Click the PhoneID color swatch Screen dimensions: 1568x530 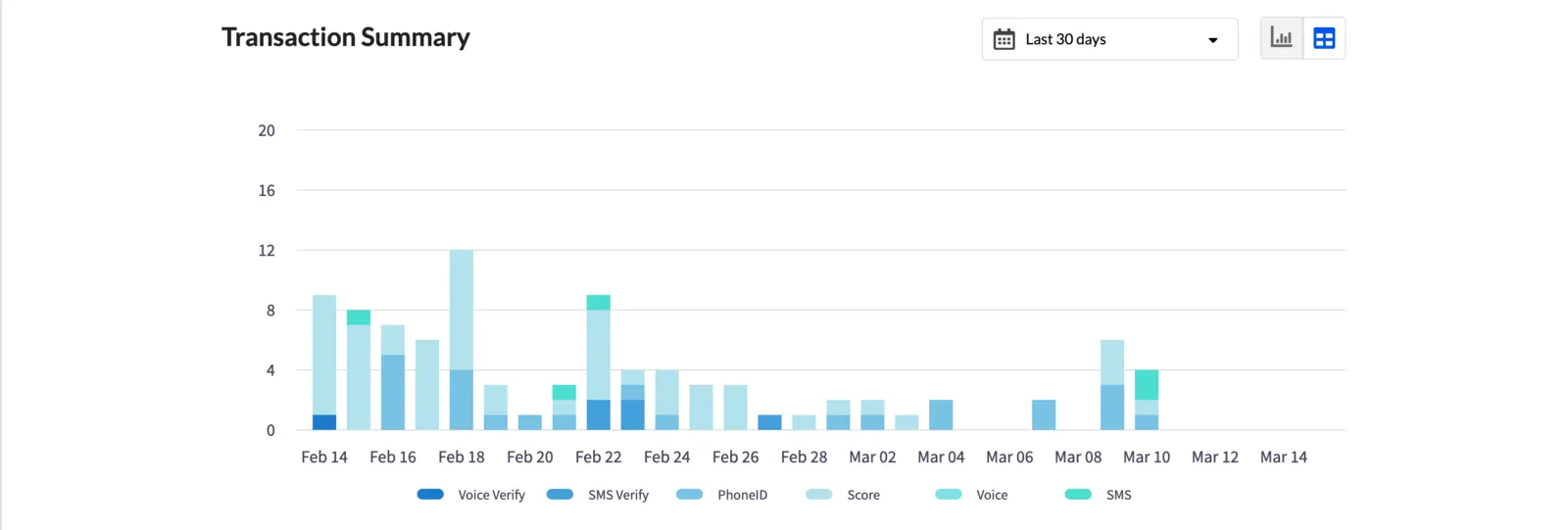tap(690, 494)
